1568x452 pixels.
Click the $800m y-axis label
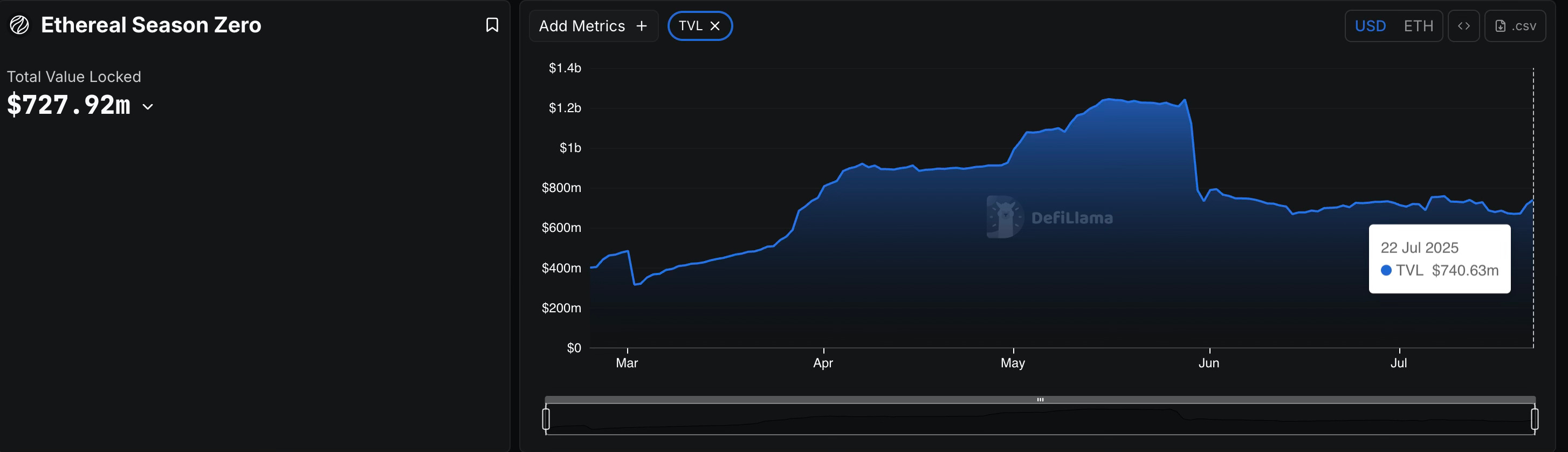(561, 188)
